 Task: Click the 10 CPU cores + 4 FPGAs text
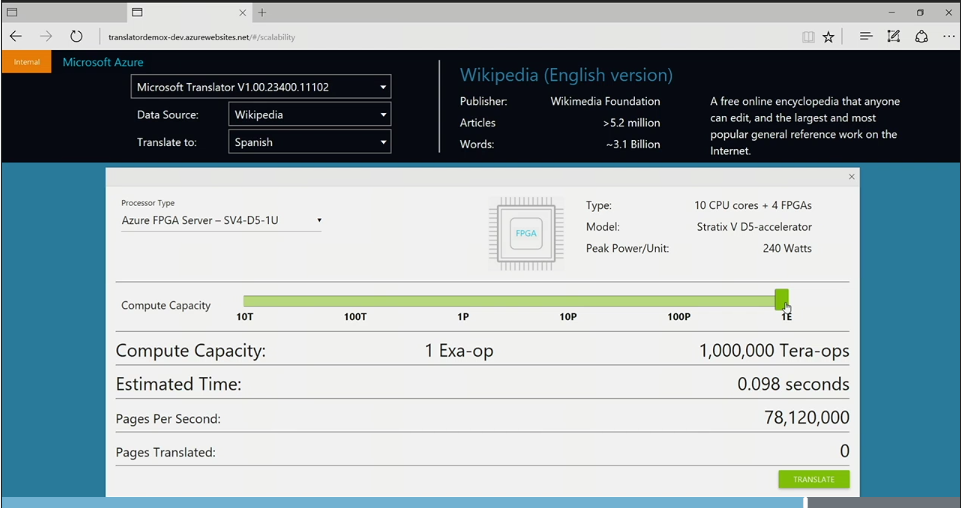pyautogui.click(x=753, y=205)
